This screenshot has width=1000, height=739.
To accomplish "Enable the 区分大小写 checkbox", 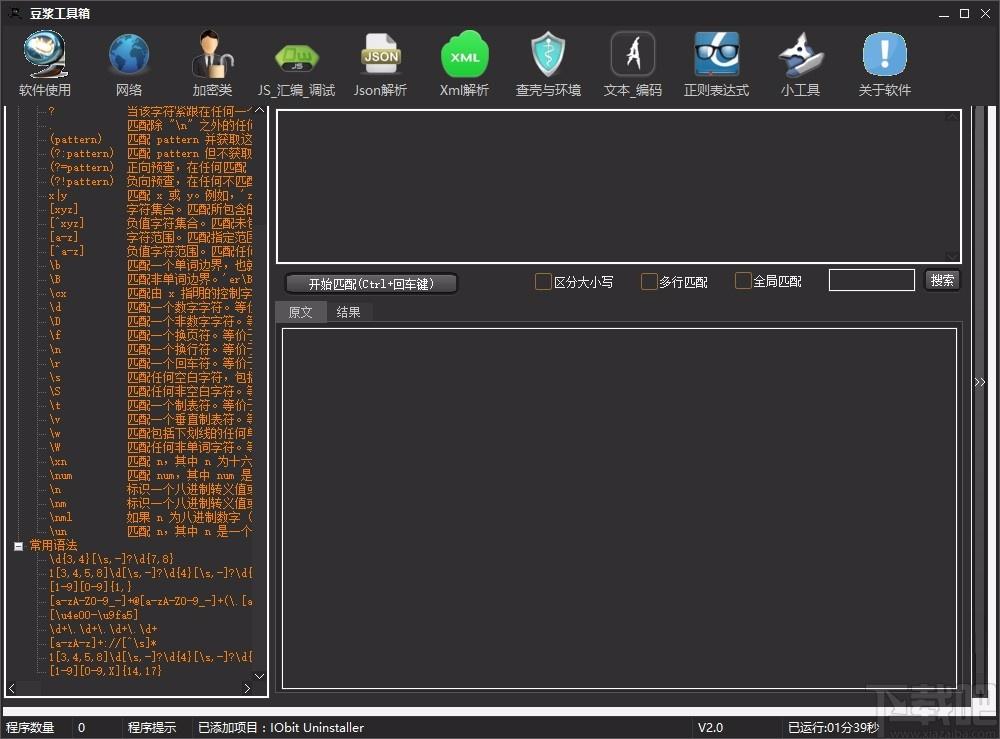I will point(543,282).
